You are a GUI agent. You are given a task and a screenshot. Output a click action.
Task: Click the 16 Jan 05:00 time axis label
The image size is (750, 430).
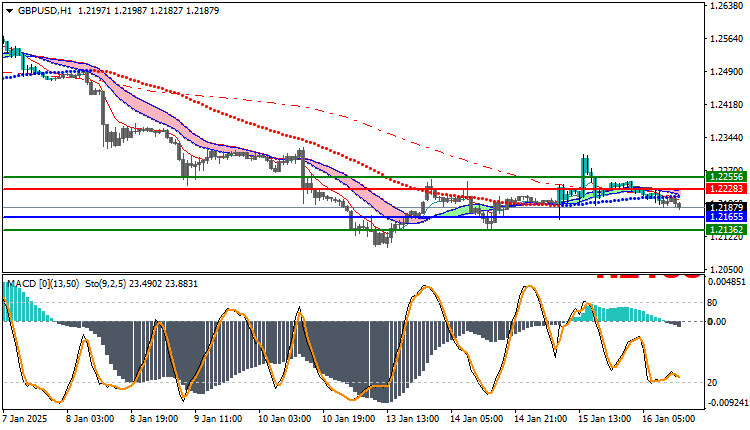tap(669, 419)
